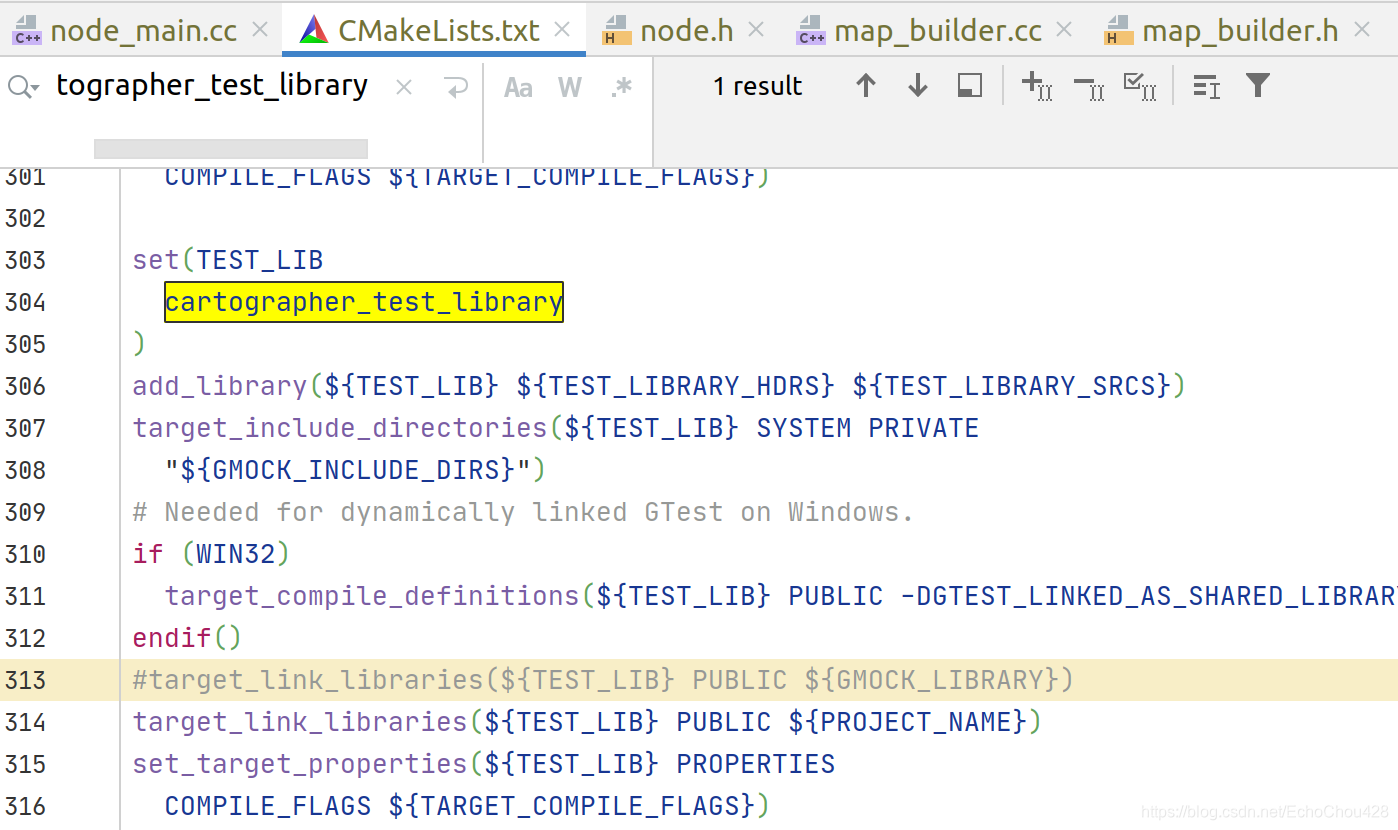Click the "${GMOCK_INCLUDE_DIRS}" string
The width and height of the screenshot is (1398, 830).
point(347,470)
